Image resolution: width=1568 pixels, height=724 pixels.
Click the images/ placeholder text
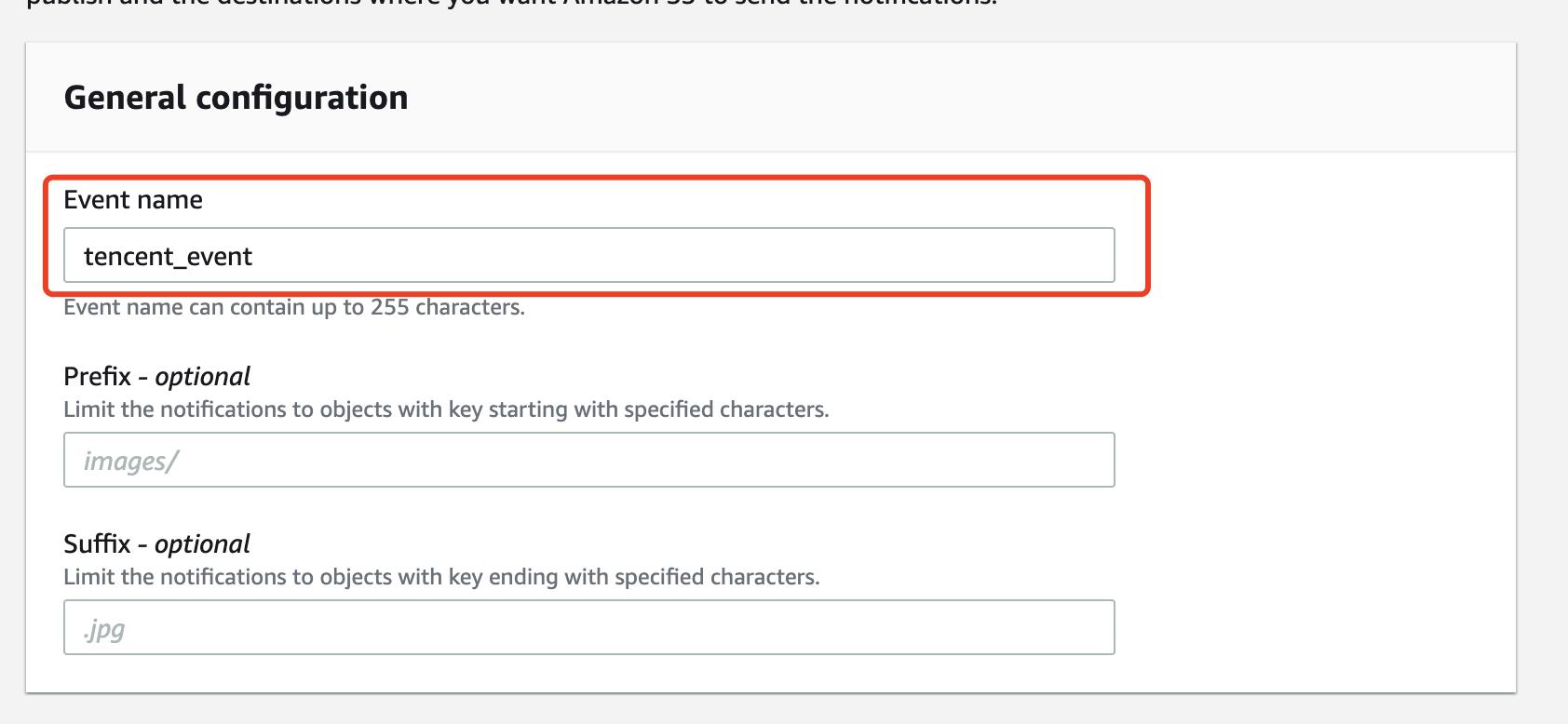(x=130, y=462)
